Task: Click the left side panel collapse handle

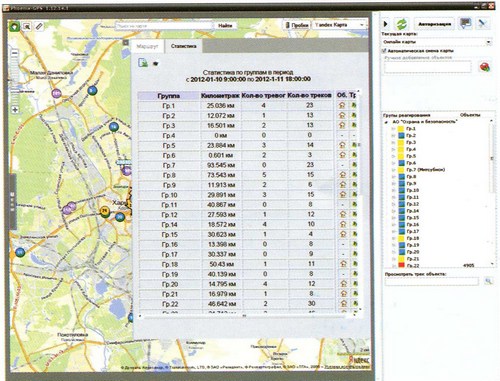Action: [x=13, y=202]
